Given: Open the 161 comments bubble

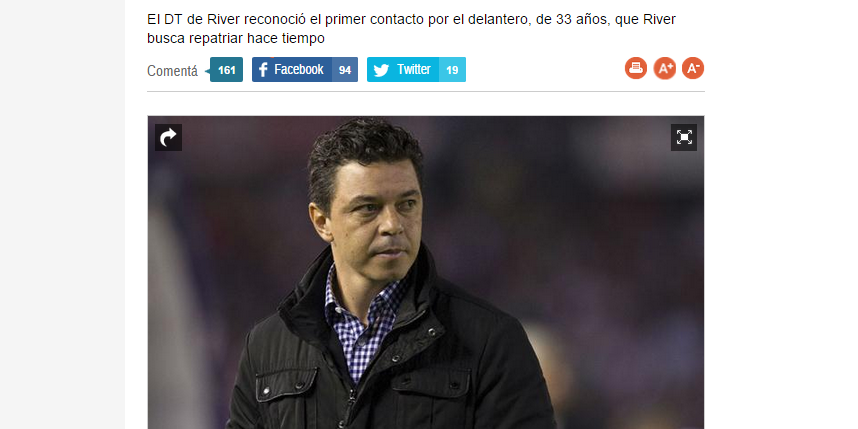Looking at the screenshot, I should (225, 69).
